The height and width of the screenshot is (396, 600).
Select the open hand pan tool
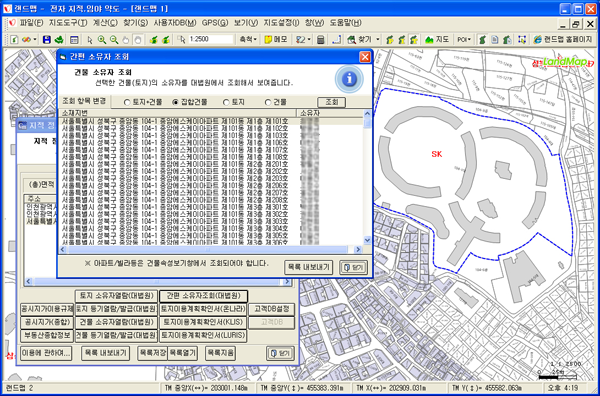(x=126, y=40)
